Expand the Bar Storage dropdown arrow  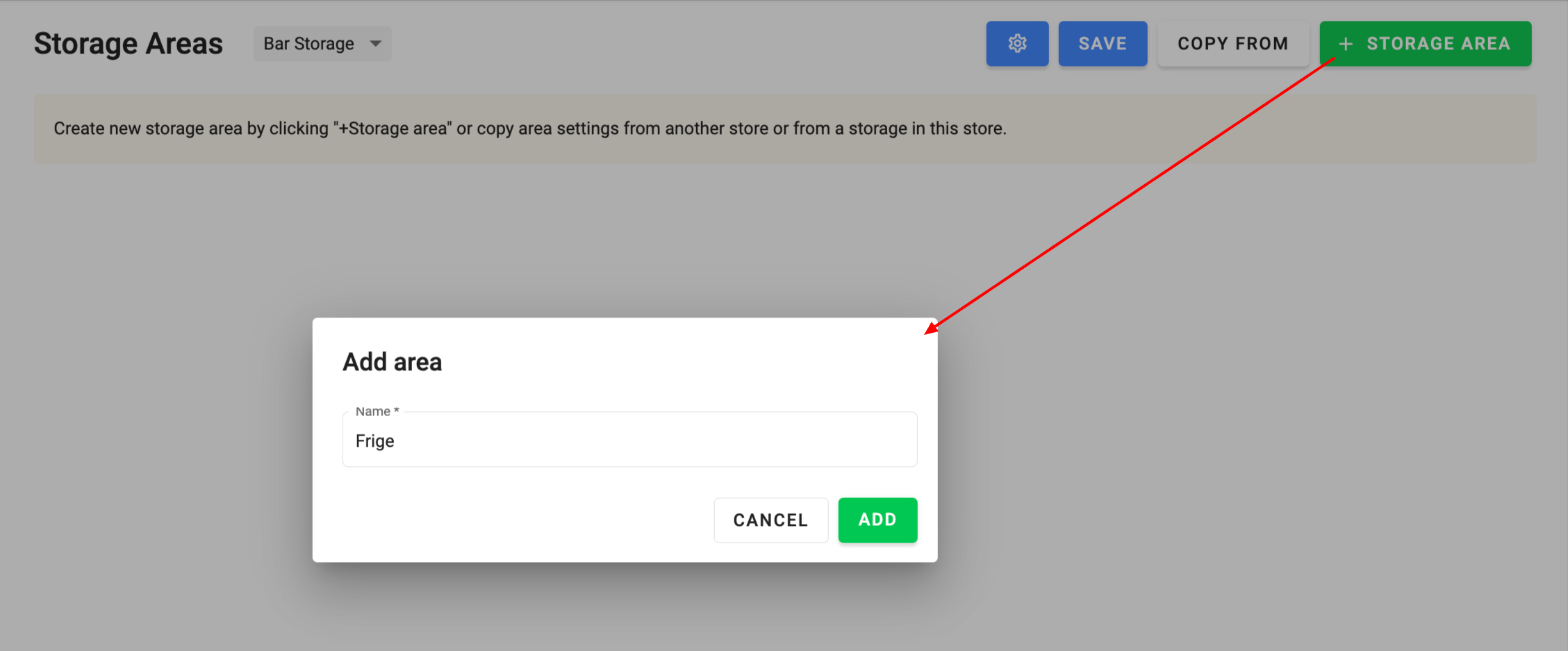pyautogui.click(x=376, y=44)
